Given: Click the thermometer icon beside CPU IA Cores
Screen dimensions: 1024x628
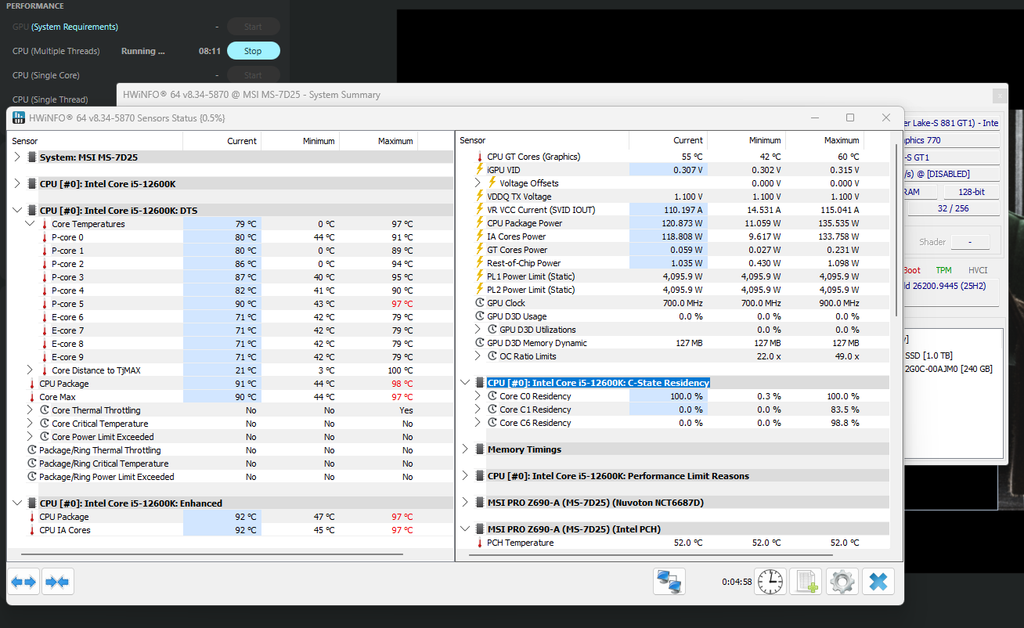Looking at the screenshot, I should click(x=31, y=530).
